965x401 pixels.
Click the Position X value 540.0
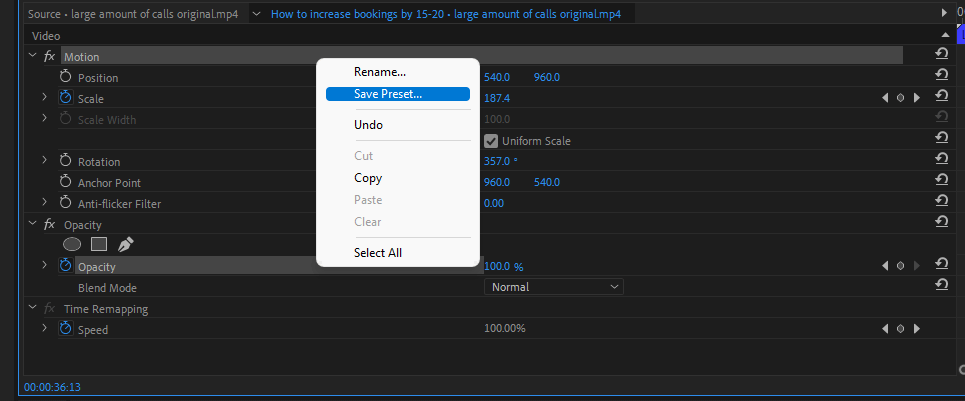click(497, 77)
